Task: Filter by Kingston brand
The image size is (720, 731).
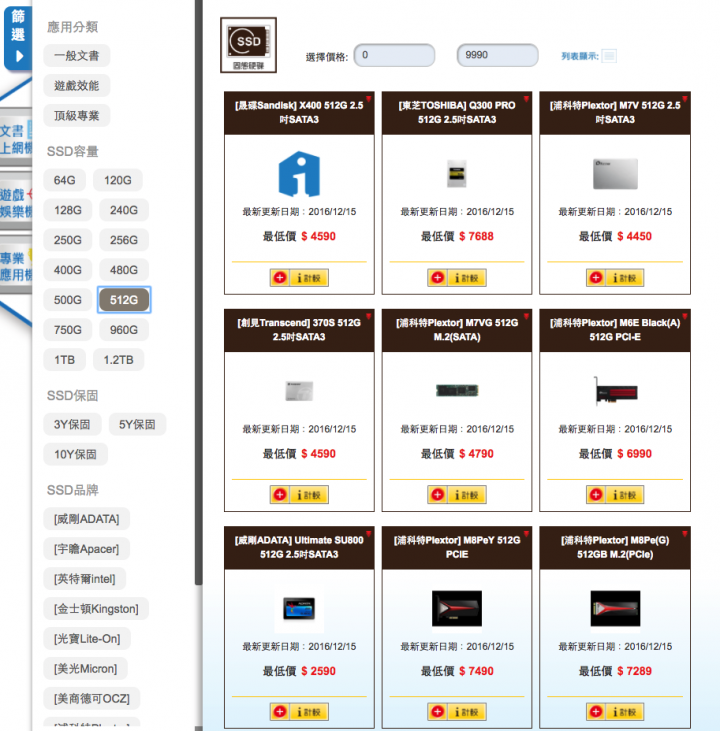Action: (x=96, y=609)
